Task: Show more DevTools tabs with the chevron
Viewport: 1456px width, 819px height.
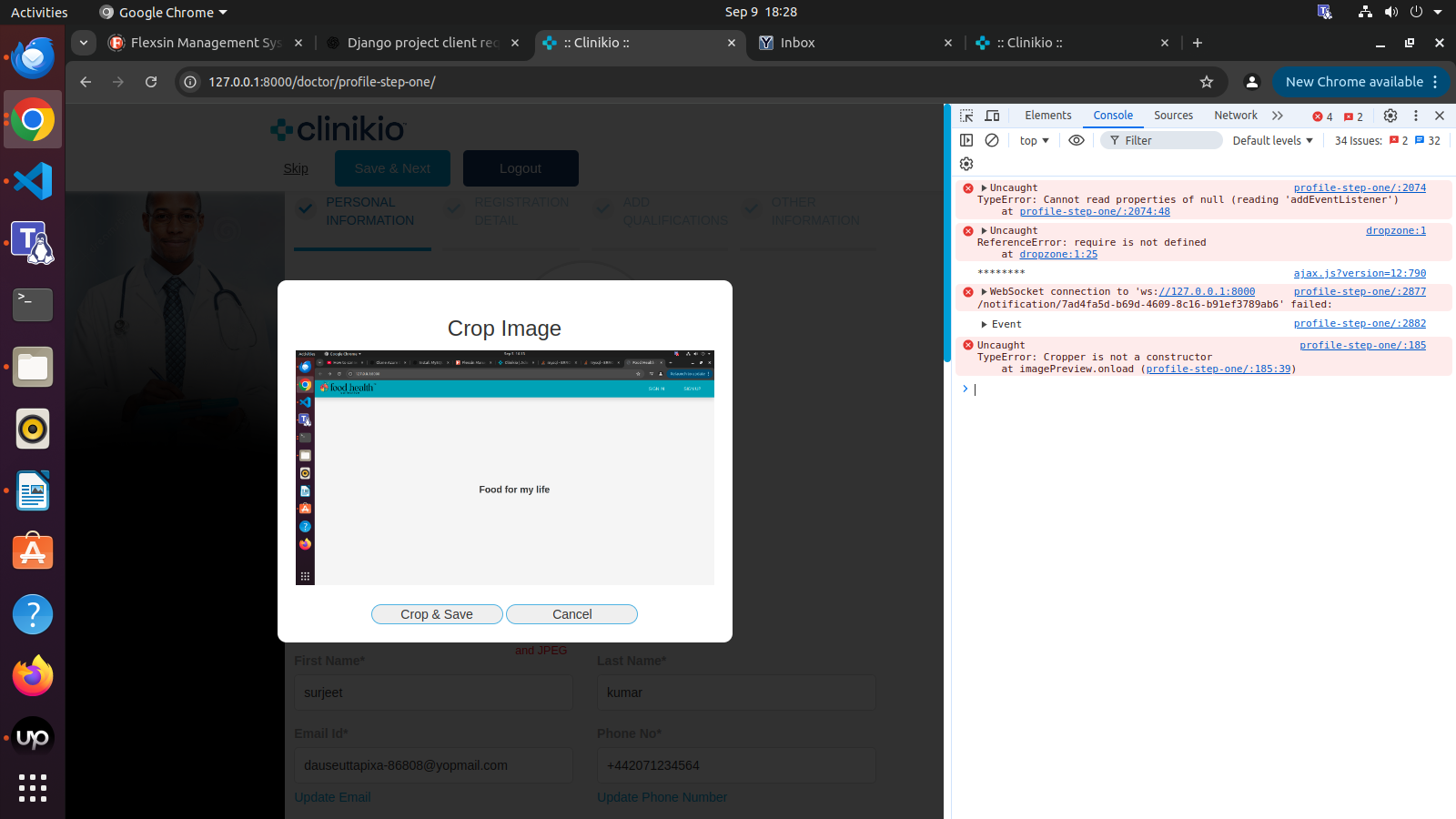Action: (x=1278, y=116)
